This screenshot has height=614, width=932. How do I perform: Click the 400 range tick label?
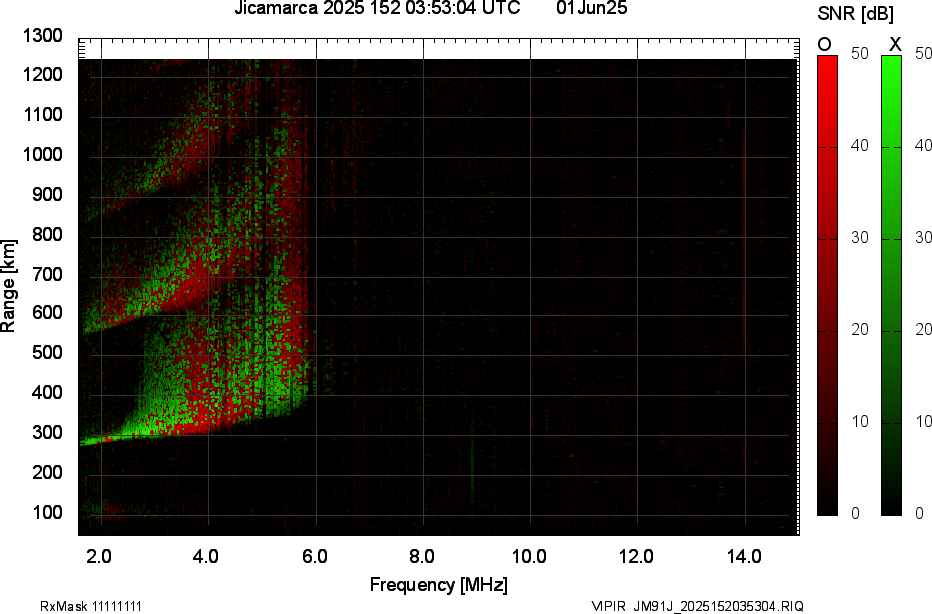coord(46,392)
